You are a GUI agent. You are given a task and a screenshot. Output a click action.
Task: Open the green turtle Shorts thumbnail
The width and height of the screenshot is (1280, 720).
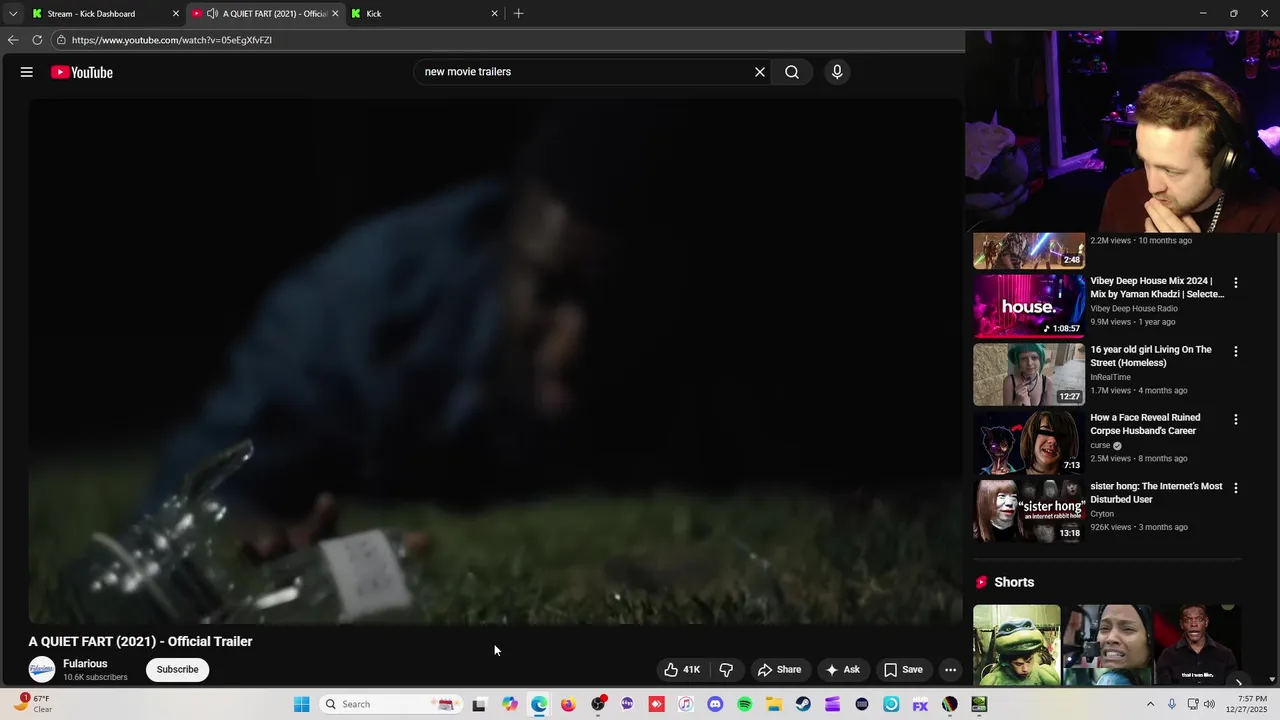point(1017,645)
